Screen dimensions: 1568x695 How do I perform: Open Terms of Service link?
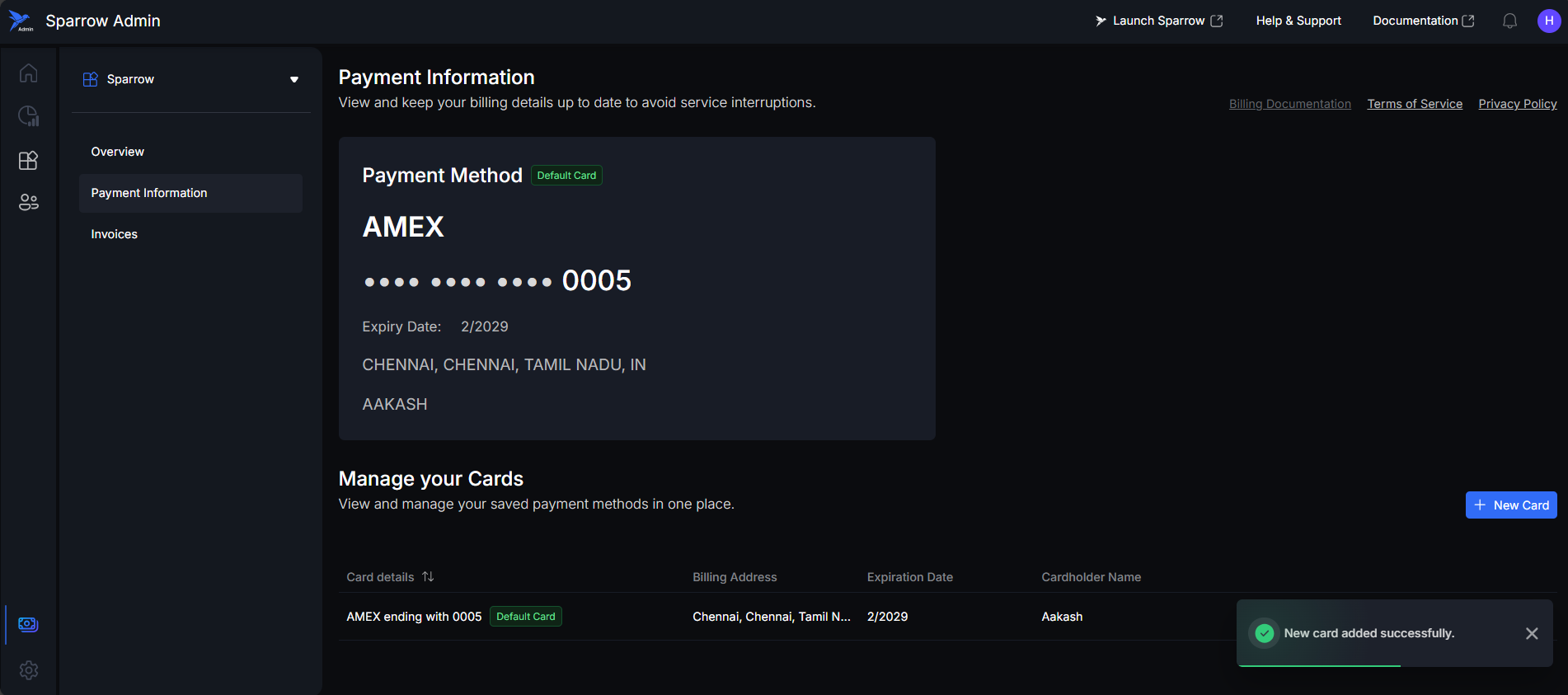1414,104
